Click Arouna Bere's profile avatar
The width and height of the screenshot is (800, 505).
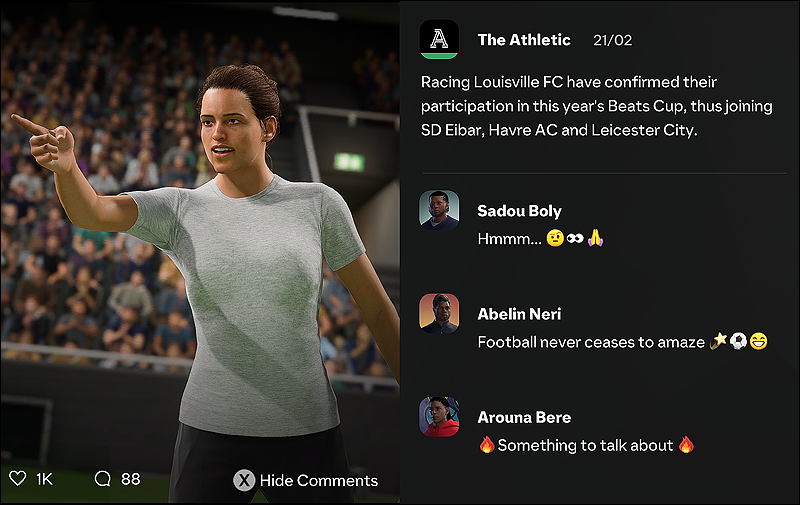439,417
